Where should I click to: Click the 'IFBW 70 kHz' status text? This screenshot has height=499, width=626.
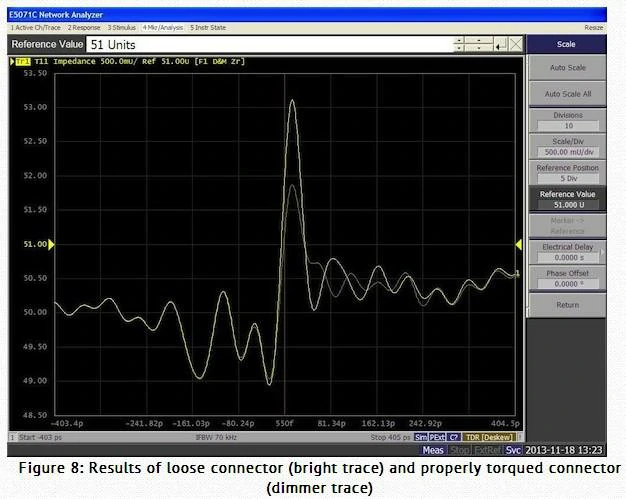click(x=216, y=437)
